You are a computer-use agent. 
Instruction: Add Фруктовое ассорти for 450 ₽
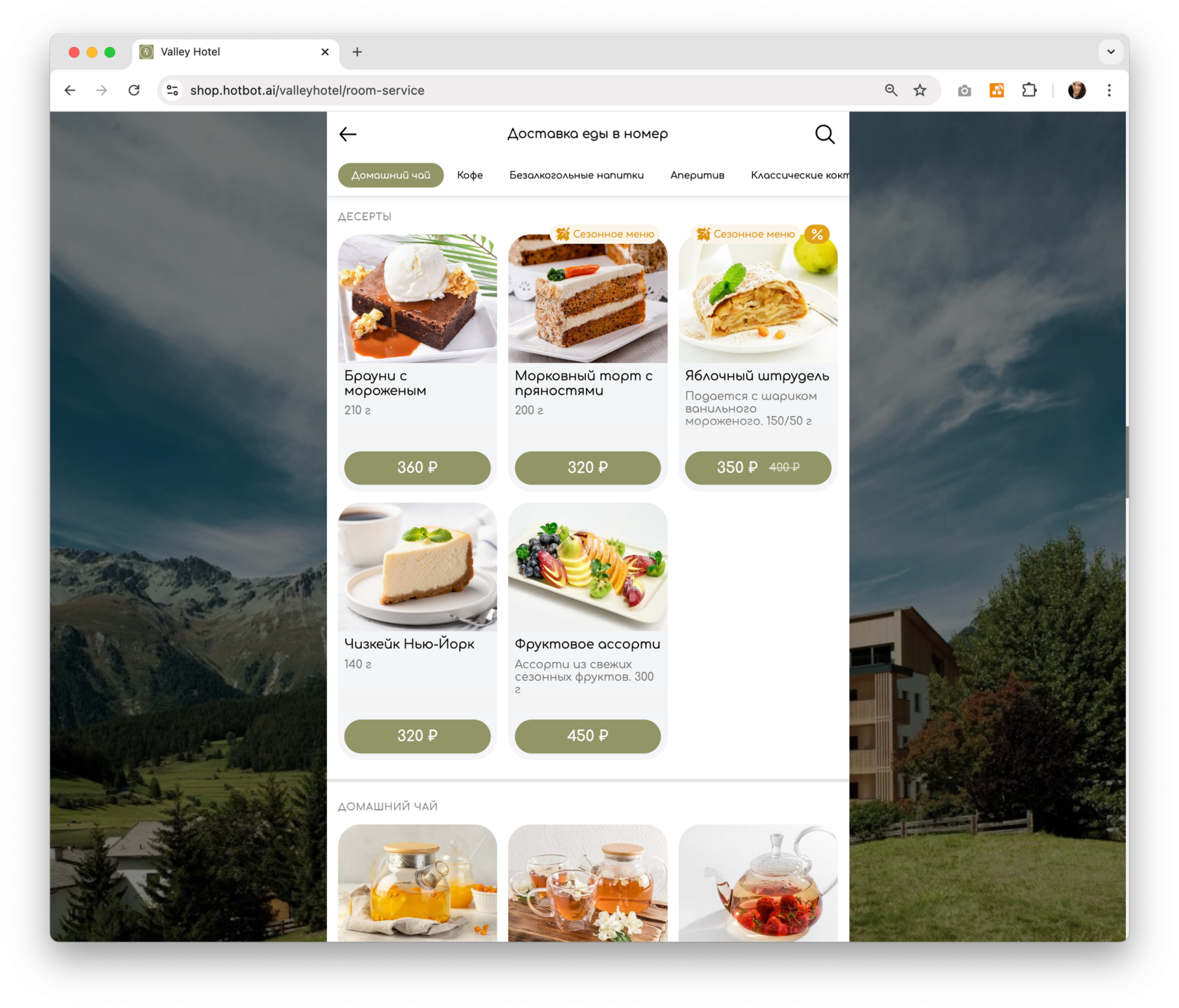click(x=587, y=736)
